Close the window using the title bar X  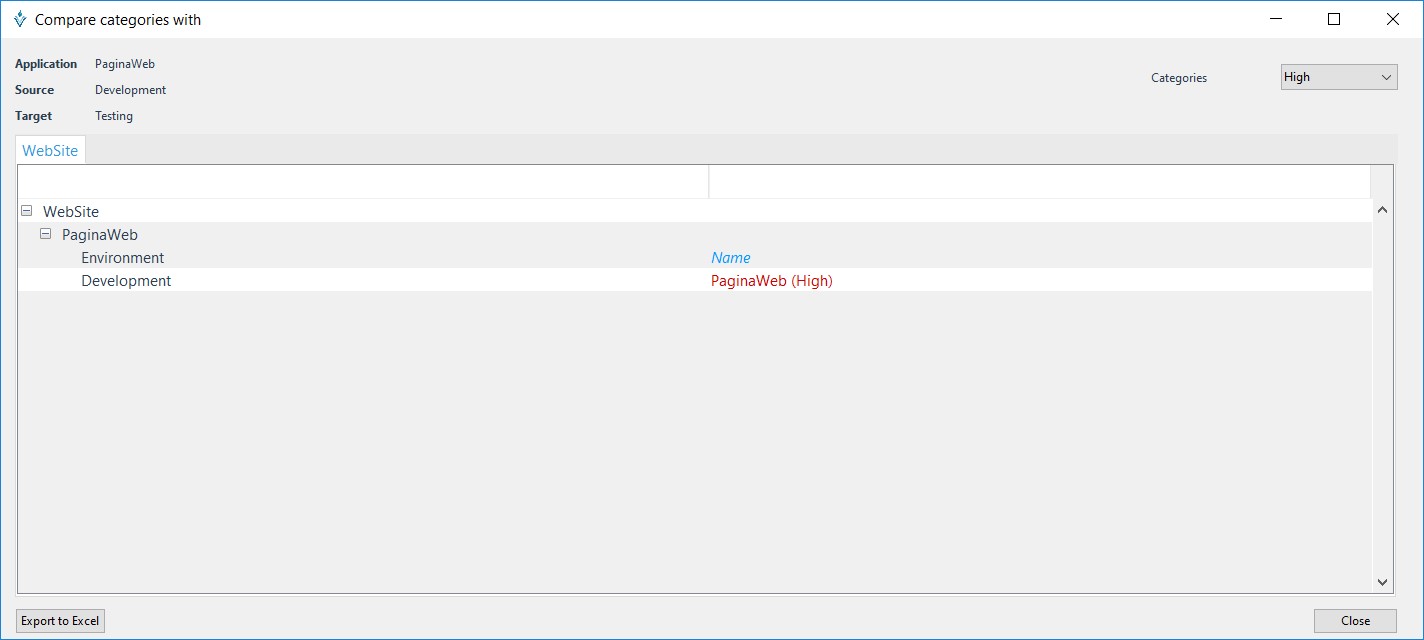(1392, 19)
